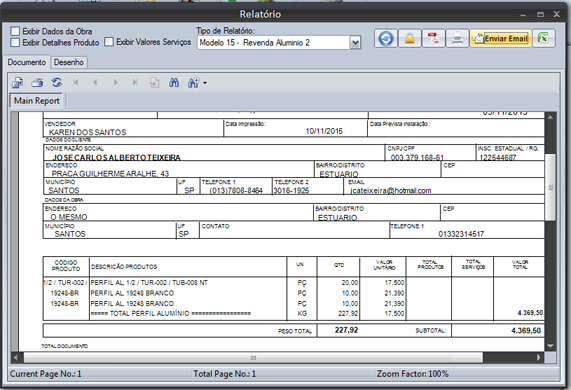Screen dimensions: 571x390
Task: Switch to the Documento tab
Action: [27, 62]
